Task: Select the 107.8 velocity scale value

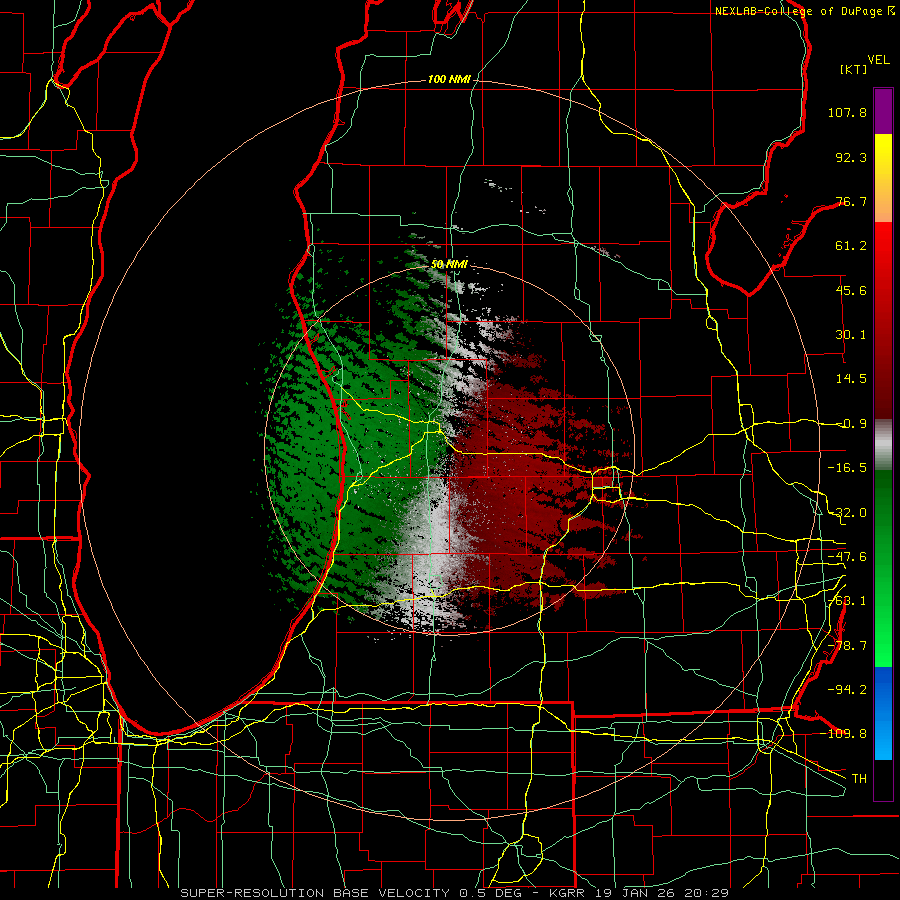Action: pyautogui.click(x=847, y=112)
